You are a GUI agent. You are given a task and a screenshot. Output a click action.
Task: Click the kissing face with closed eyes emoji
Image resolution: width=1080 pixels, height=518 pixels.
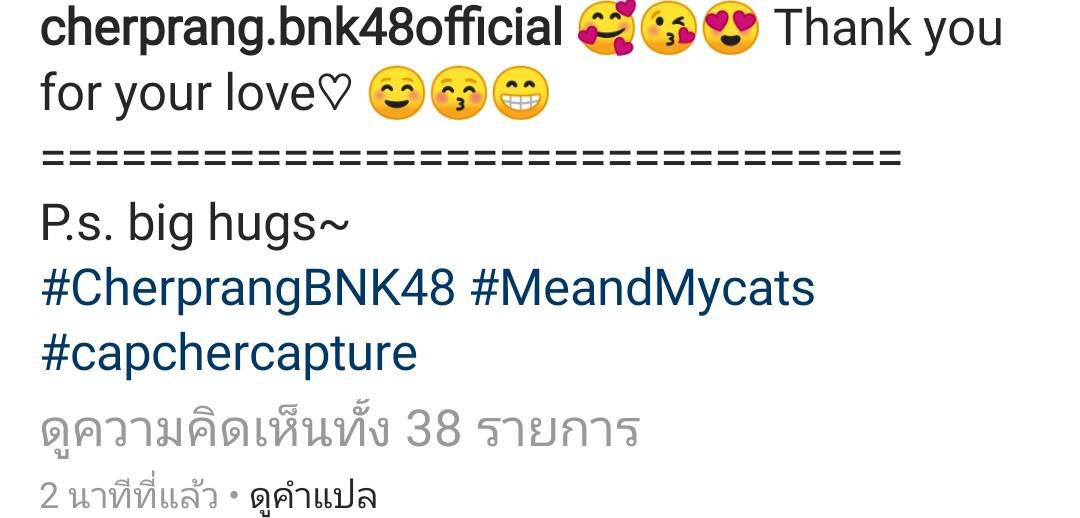(x=459, y=94)
